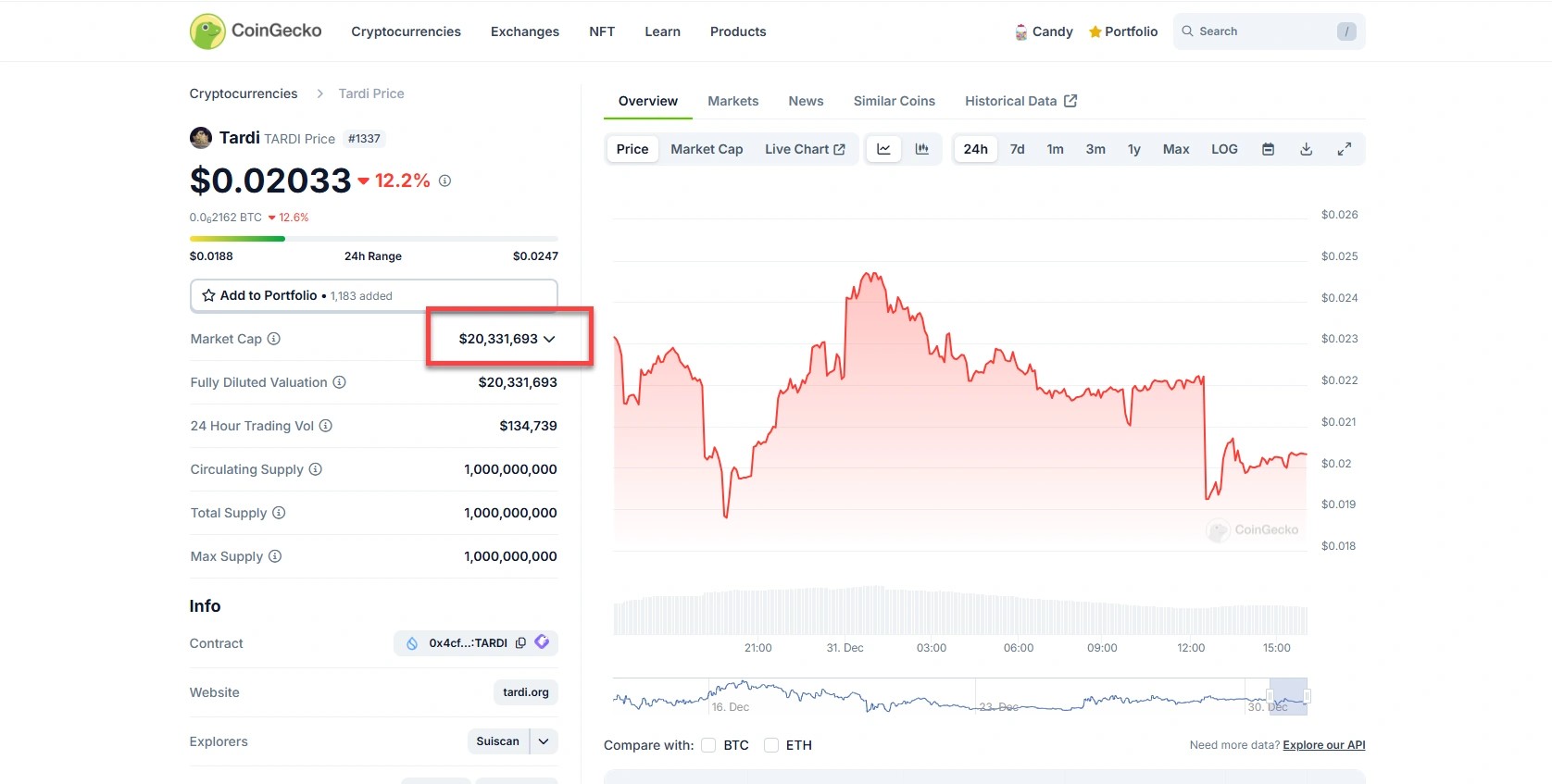Open the Similar Coins tab

(894, 101)
